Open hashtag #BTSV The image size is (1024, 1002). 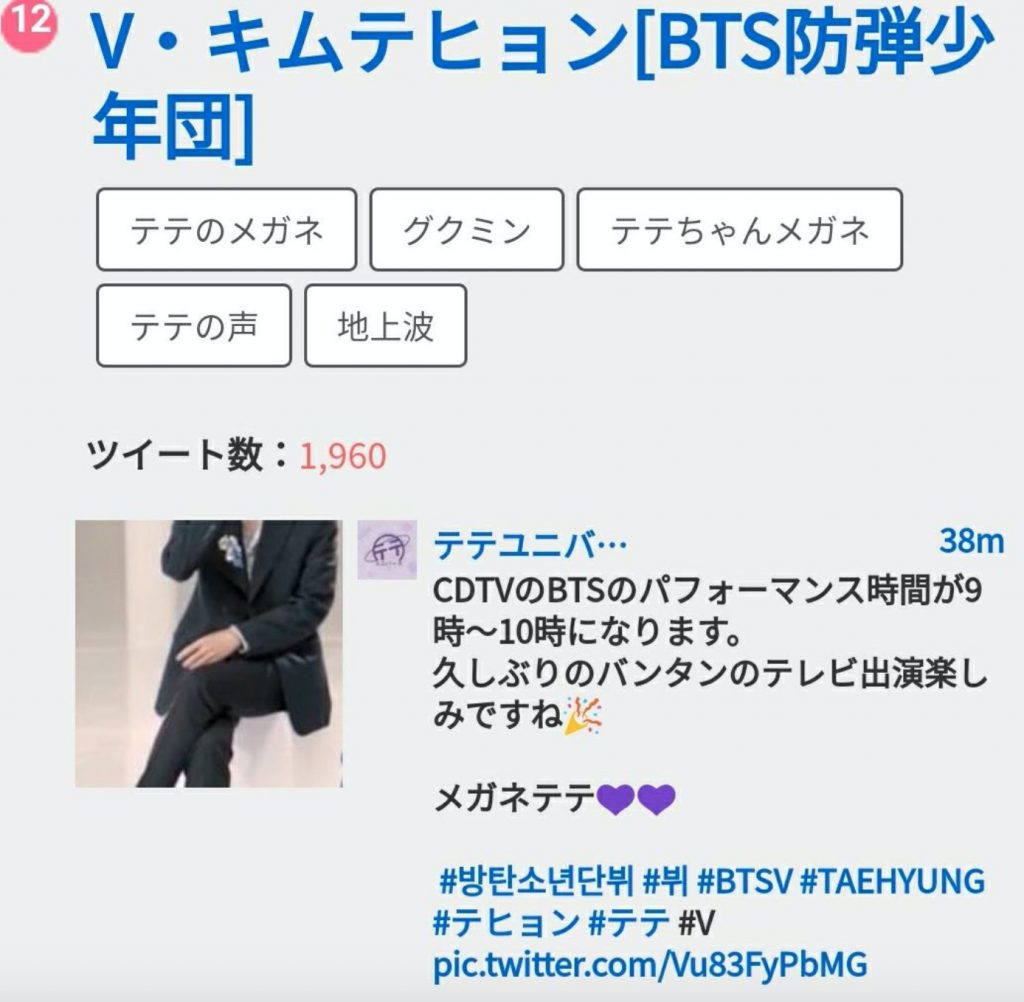pyautogui.click(x=744, y=881)
